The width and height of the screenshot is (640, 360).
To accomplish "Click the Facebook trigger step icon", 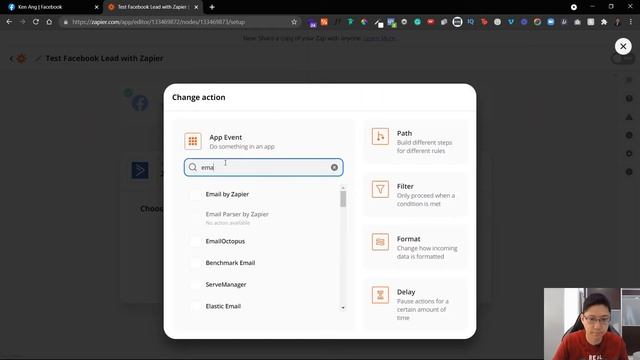I will [140, 103].
